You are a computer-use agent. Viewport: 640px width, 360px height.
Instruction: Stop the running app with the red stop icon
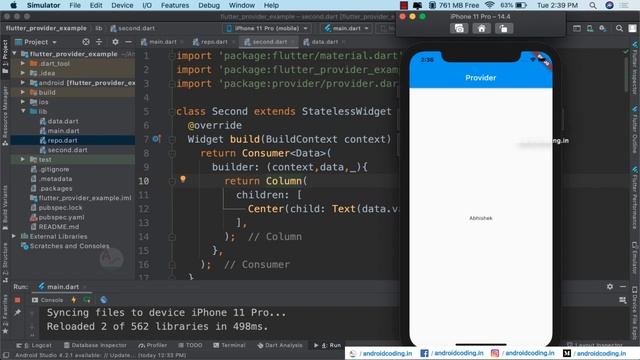click(18, 300)
